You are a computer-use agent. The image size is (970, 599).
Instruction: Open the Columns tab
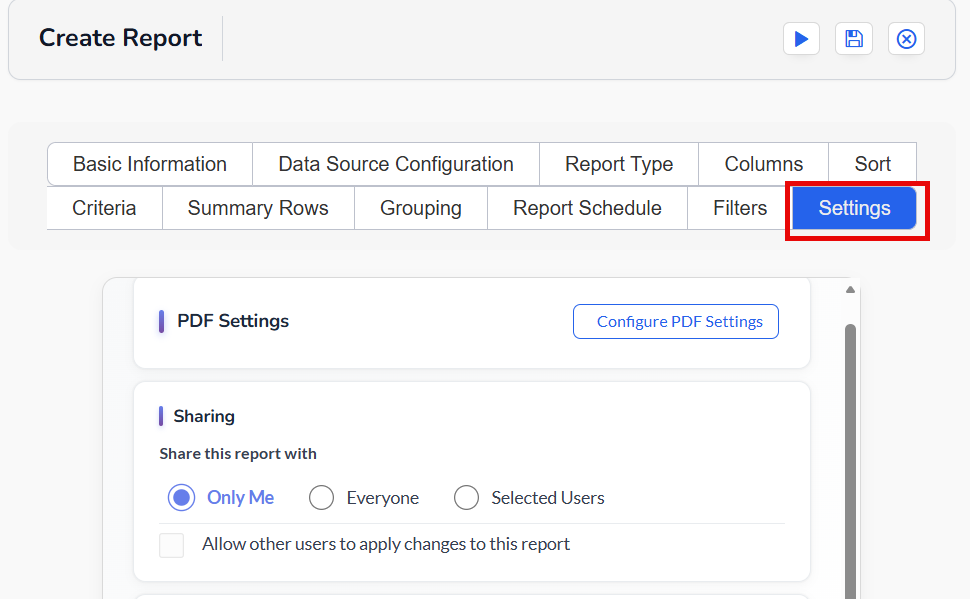(763, 164)
